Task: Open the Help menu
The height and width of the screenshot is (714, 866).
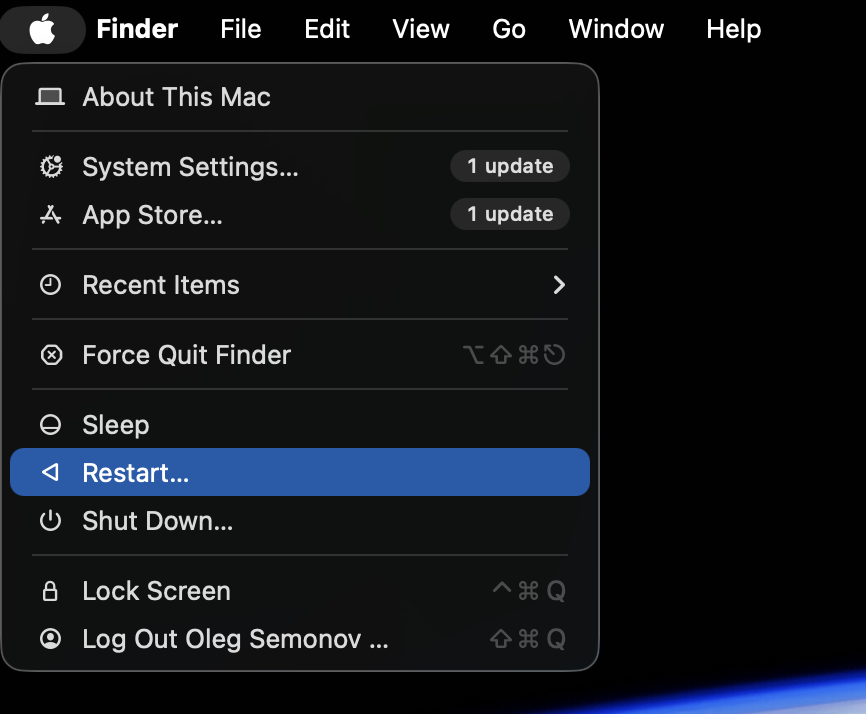Action: click(x=734, y=30)
